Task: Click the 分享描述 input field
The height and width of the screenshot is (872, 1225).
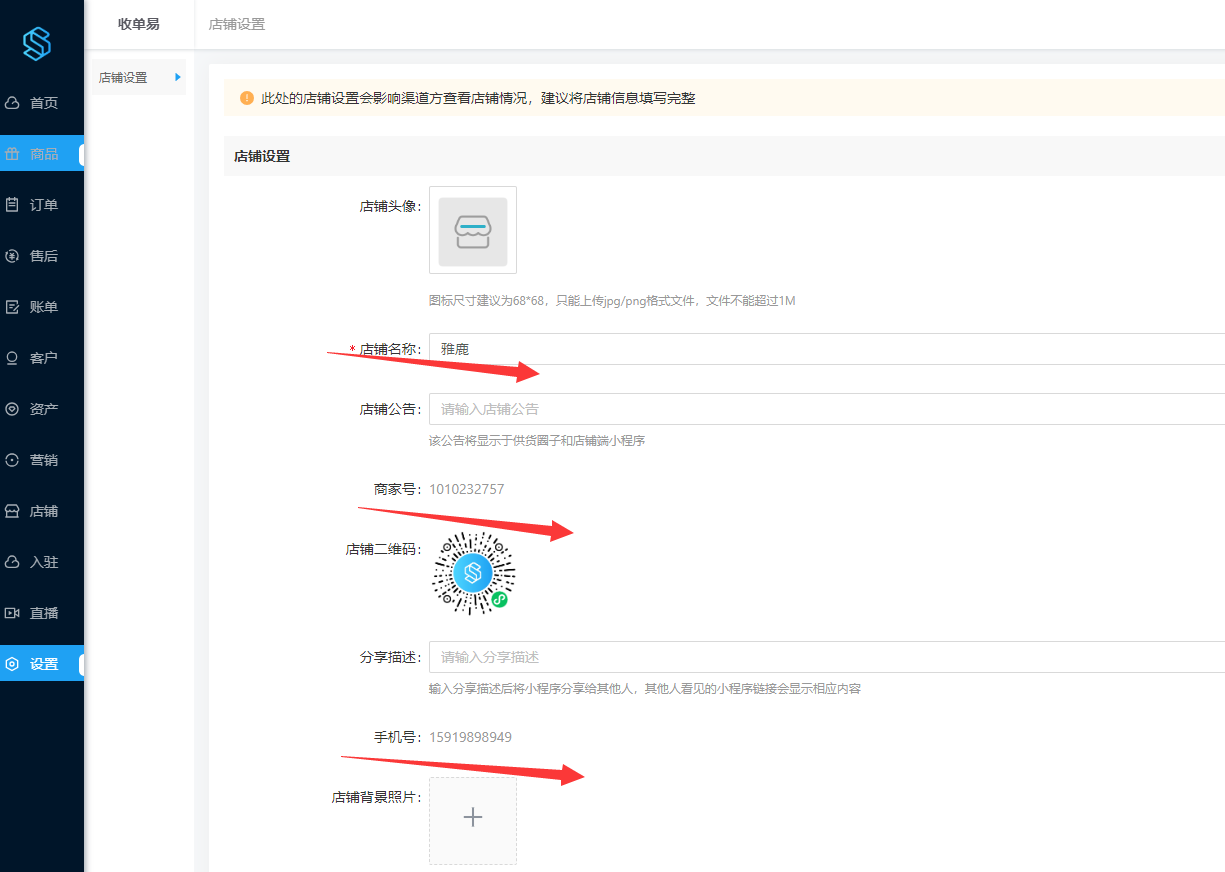Action: point(826,657)
